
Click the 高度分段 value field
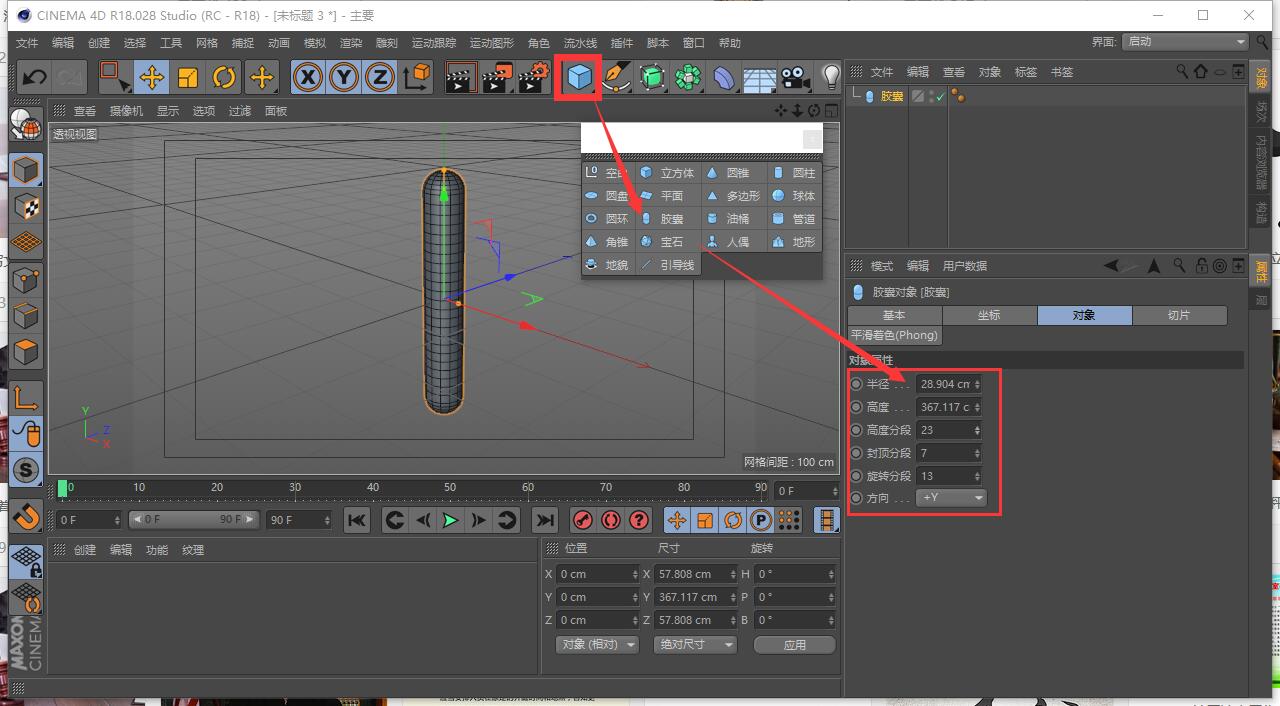coord(944,430)
